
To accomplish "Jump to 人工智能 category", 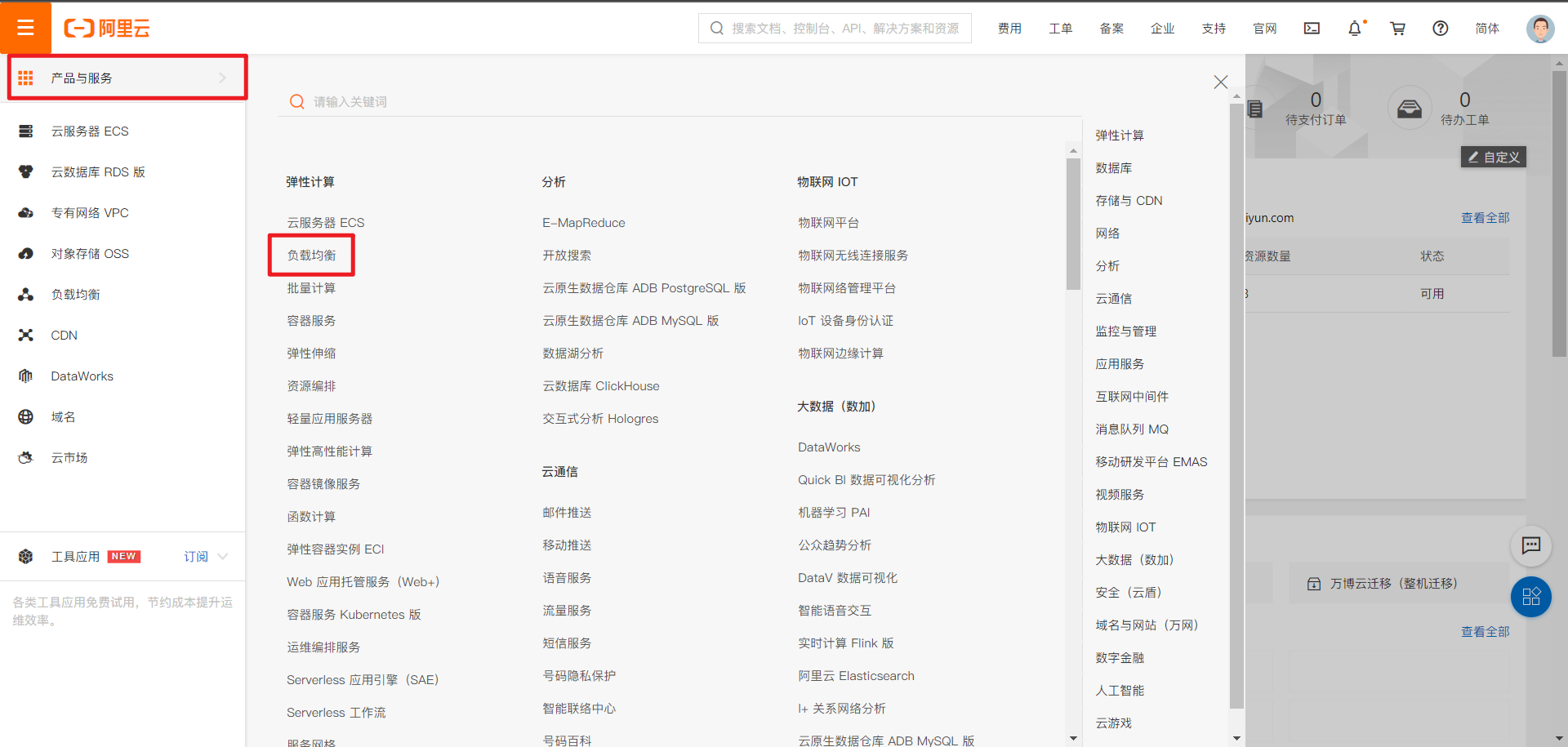I will point(1120,691).
